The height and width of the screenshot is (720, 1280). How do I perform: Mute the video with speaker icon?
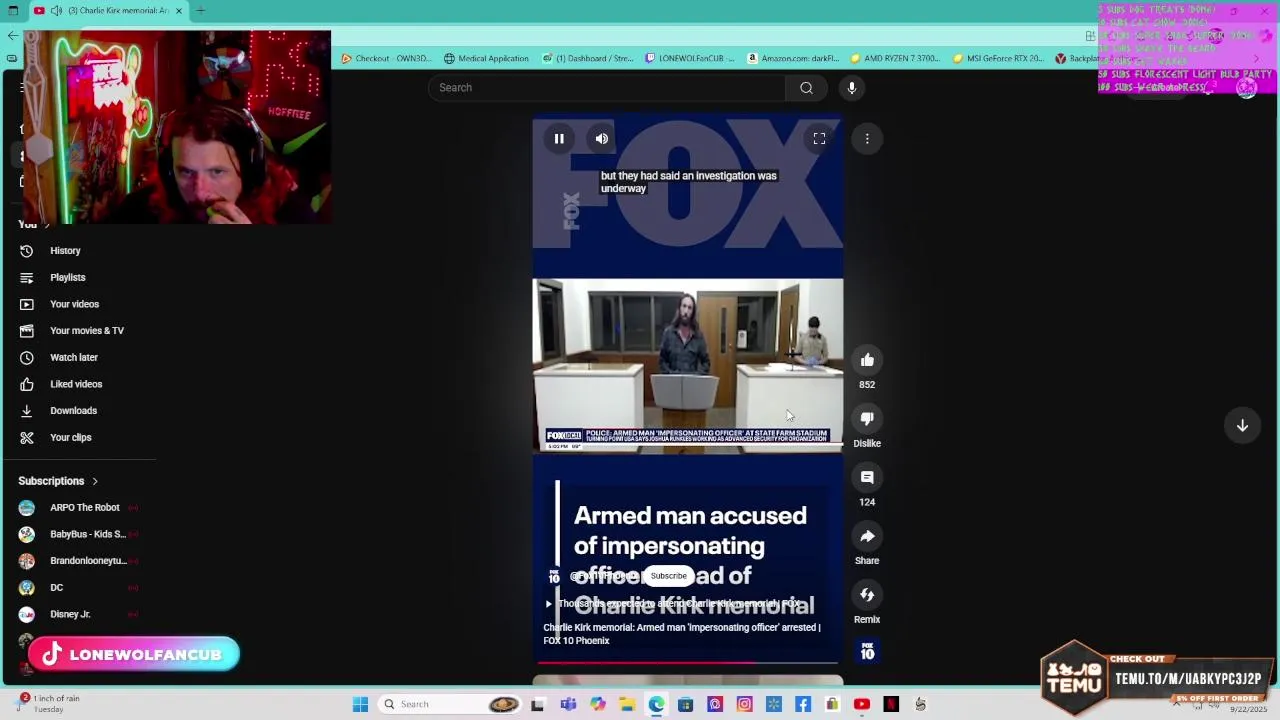pos(601,139)
